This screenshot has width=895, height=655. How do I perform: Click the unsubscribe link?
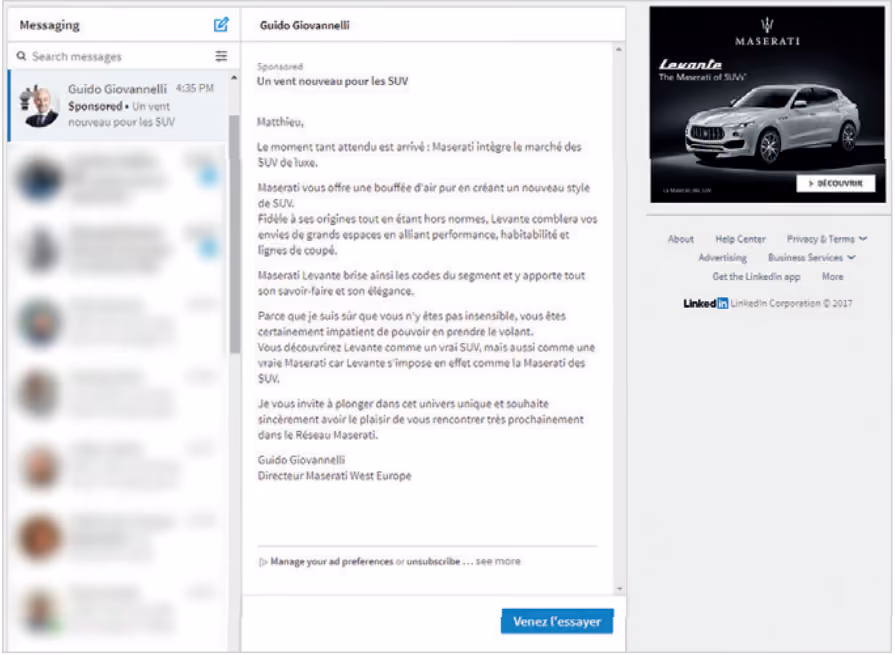[433, 561]
